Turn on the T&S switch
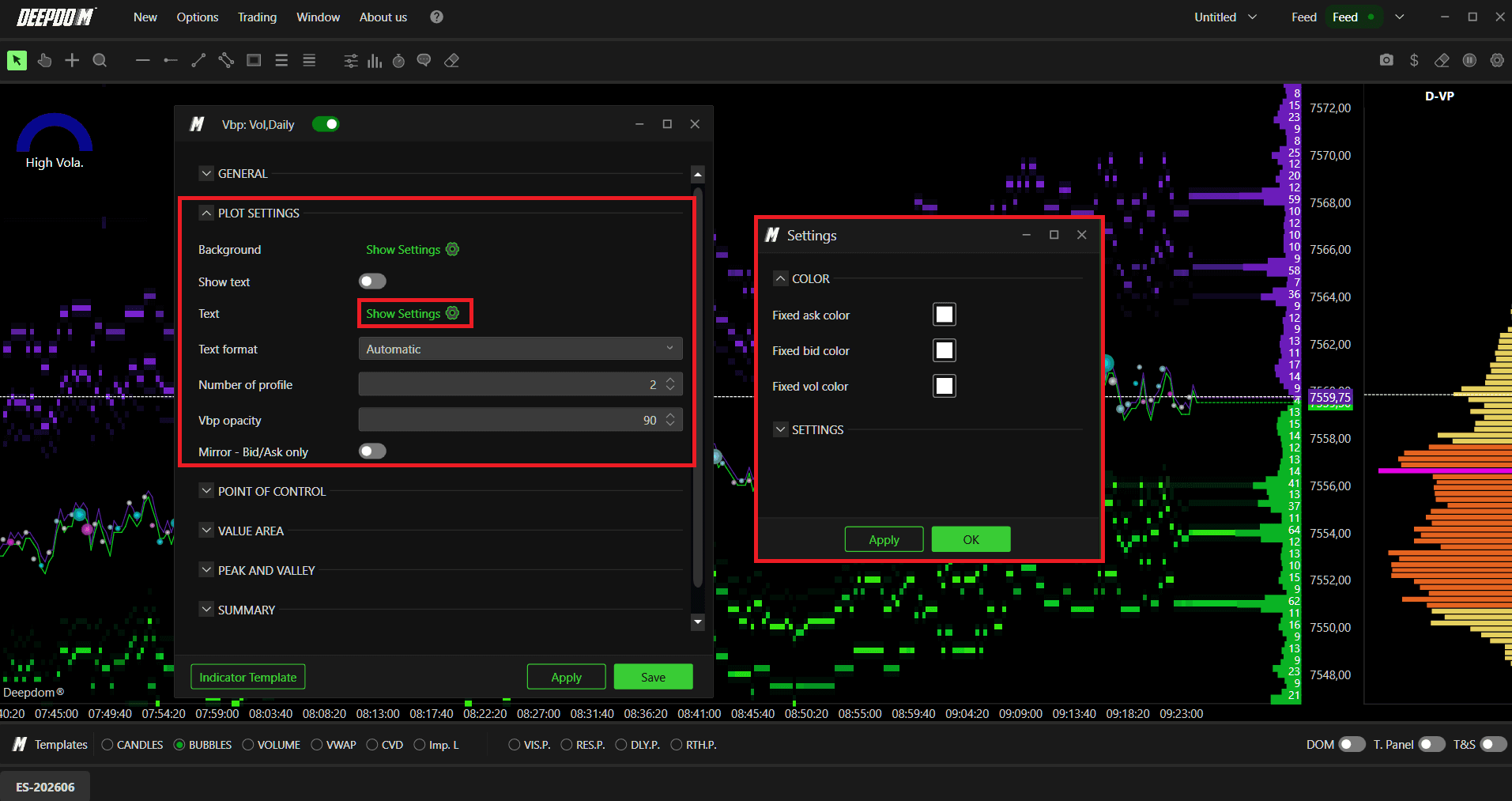1512x801 pixels. click(1493, 744)
